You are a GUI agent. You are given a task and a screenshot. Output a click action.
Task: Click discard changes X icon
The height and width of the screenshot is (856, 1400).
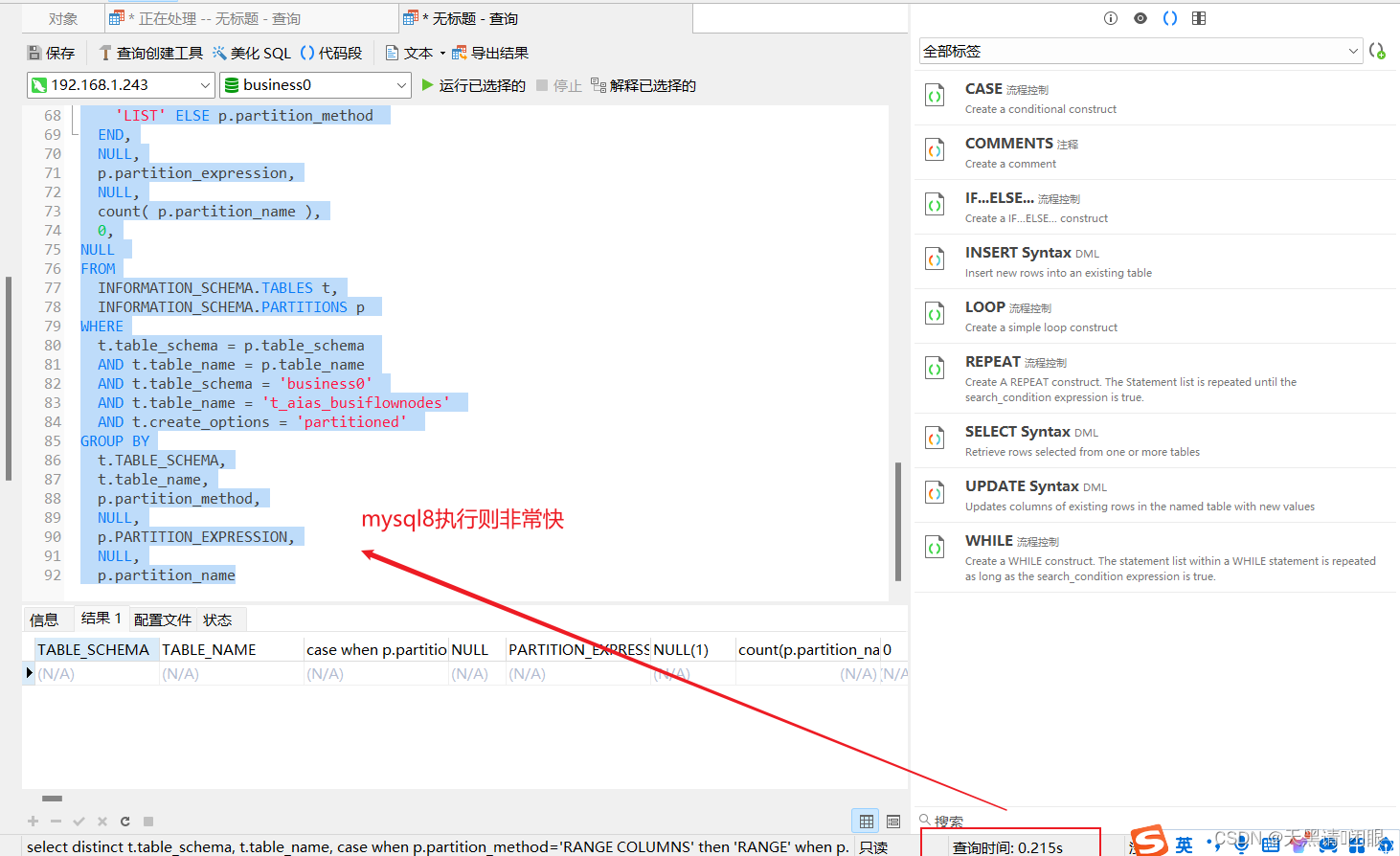102,822
